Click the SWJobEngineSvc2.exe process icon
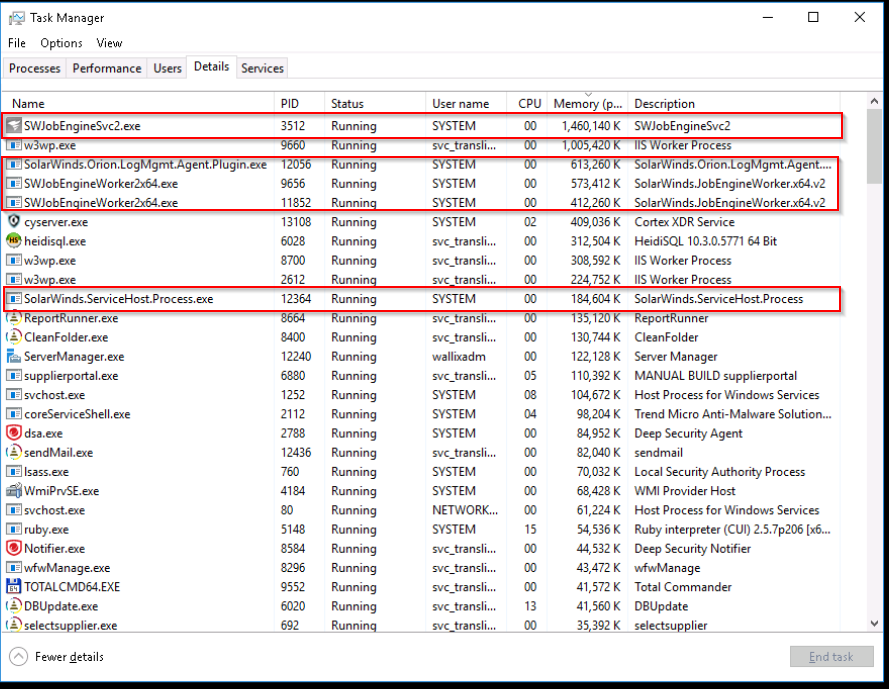This screenshot has width=889, height=689. (x=14, y=125)
